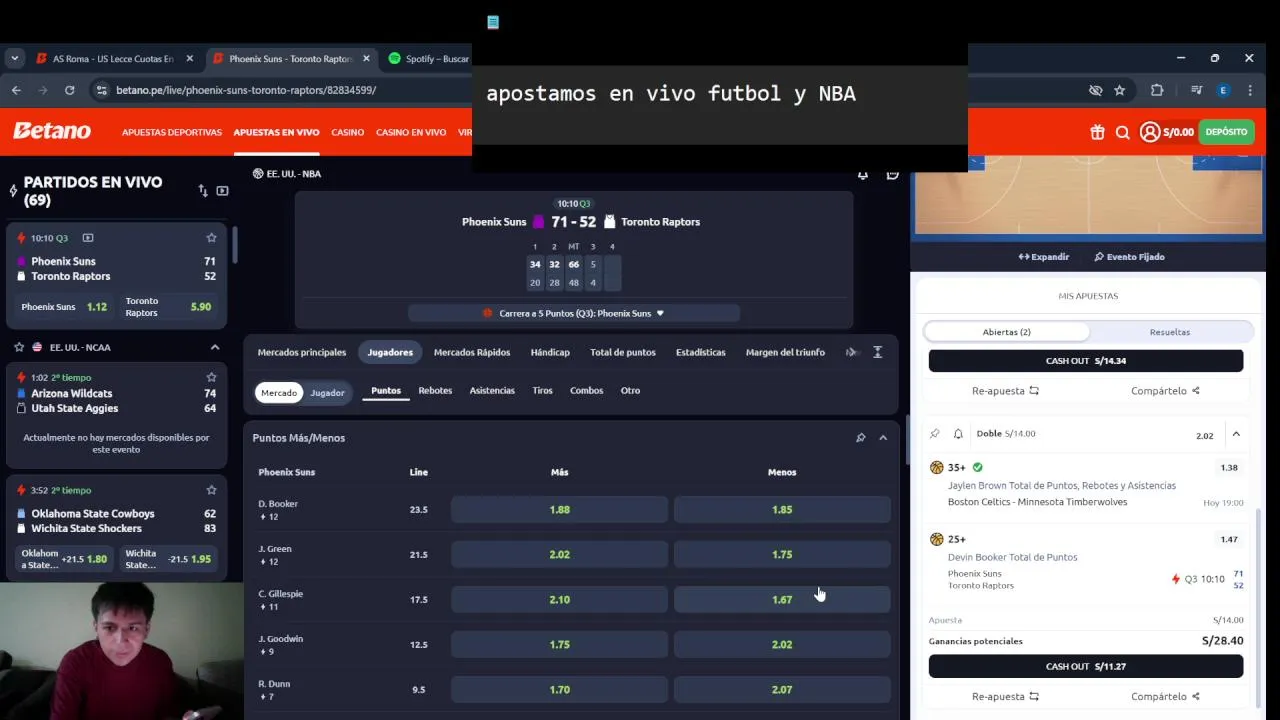The width and height of the screenshot is (1280, 720).
Task: Select Mercados principales tab
Action: (x=302, y=352)
